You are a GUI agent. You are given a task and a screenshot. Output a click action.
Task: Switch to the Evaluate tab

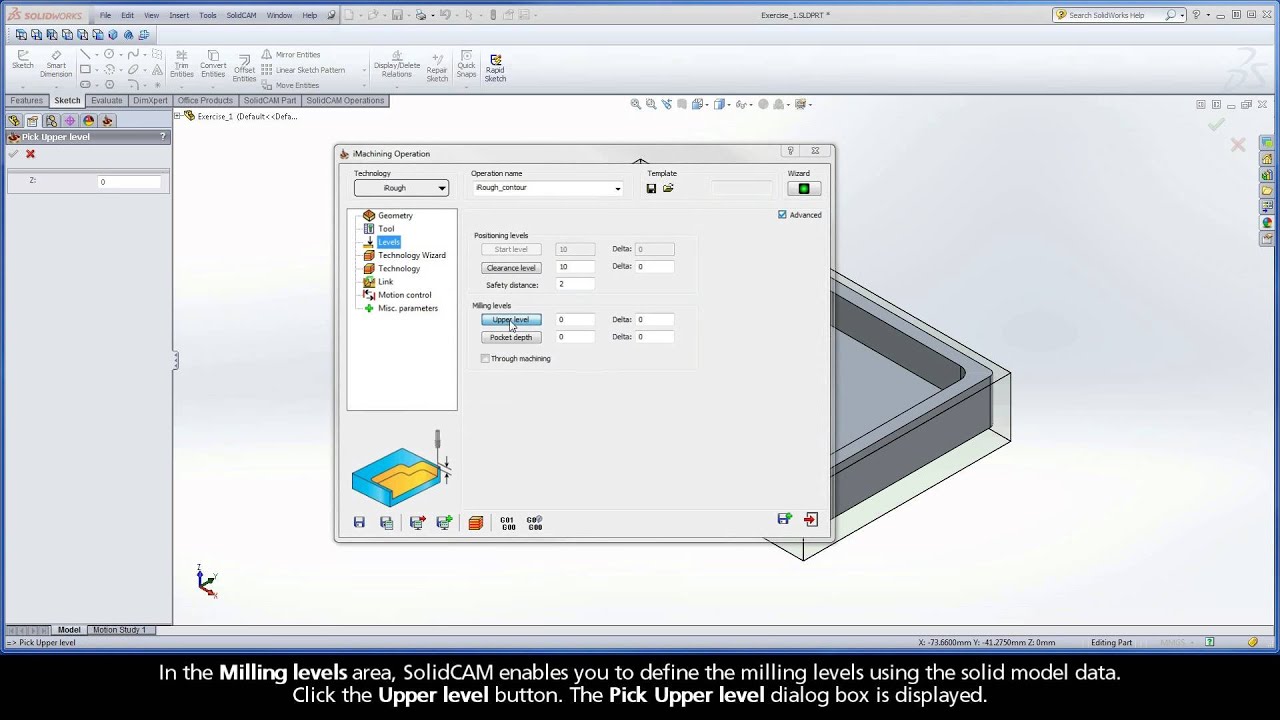106,101
